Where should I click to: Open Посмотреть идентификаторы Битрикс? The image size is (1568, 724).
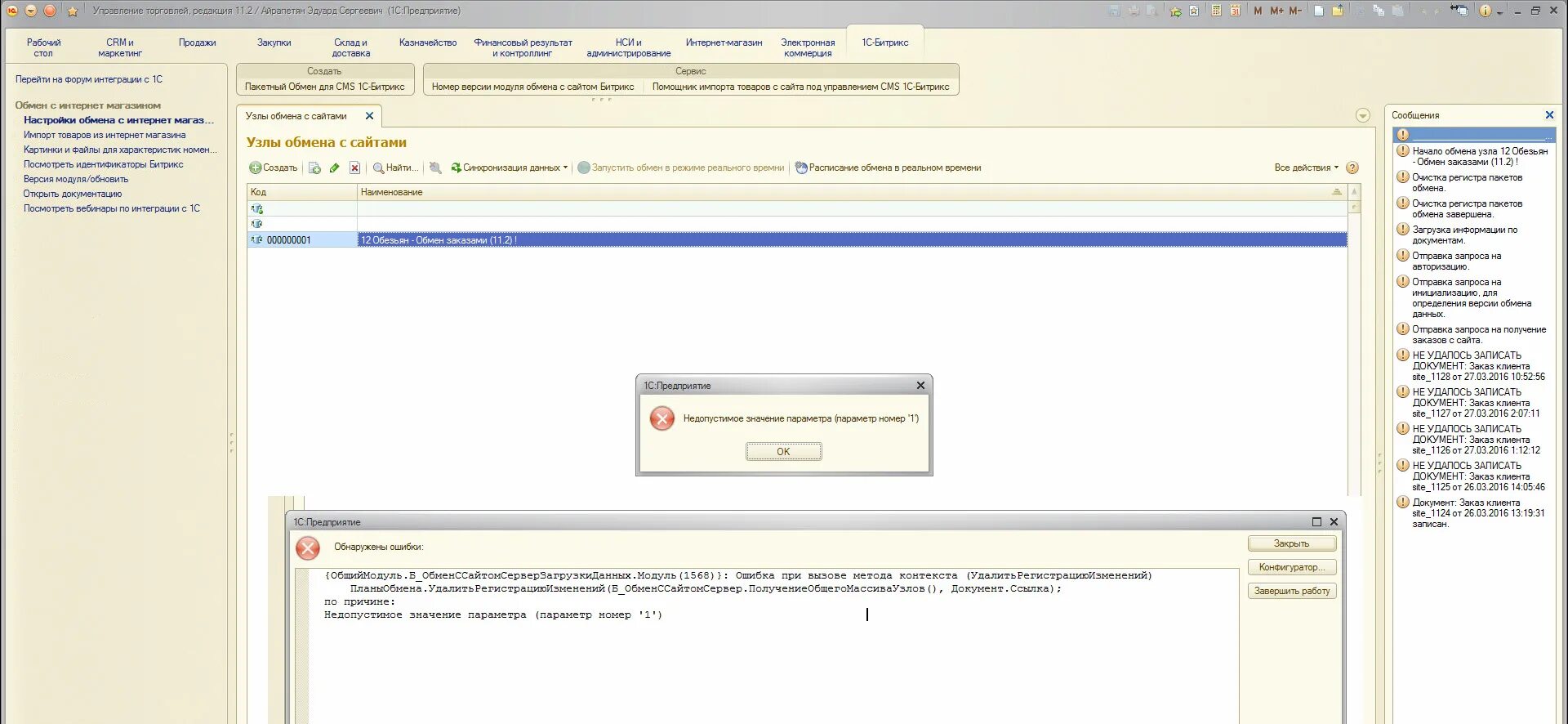click(104, 164)
